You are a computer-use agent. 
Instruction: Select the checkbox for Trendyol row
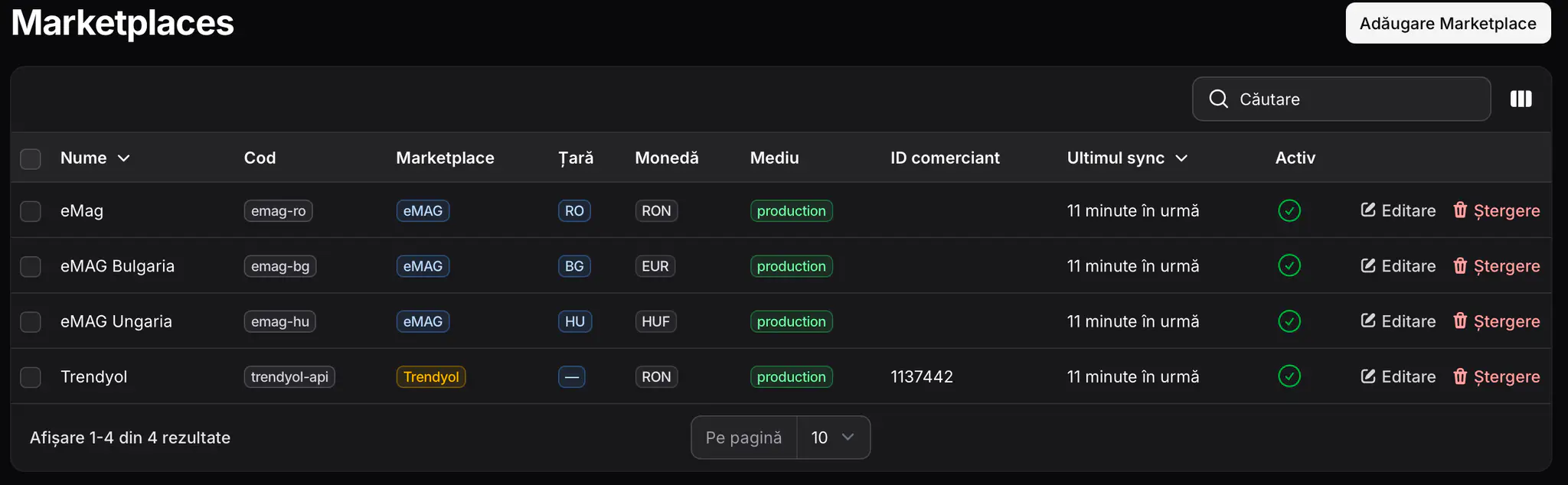pos(31,377)
